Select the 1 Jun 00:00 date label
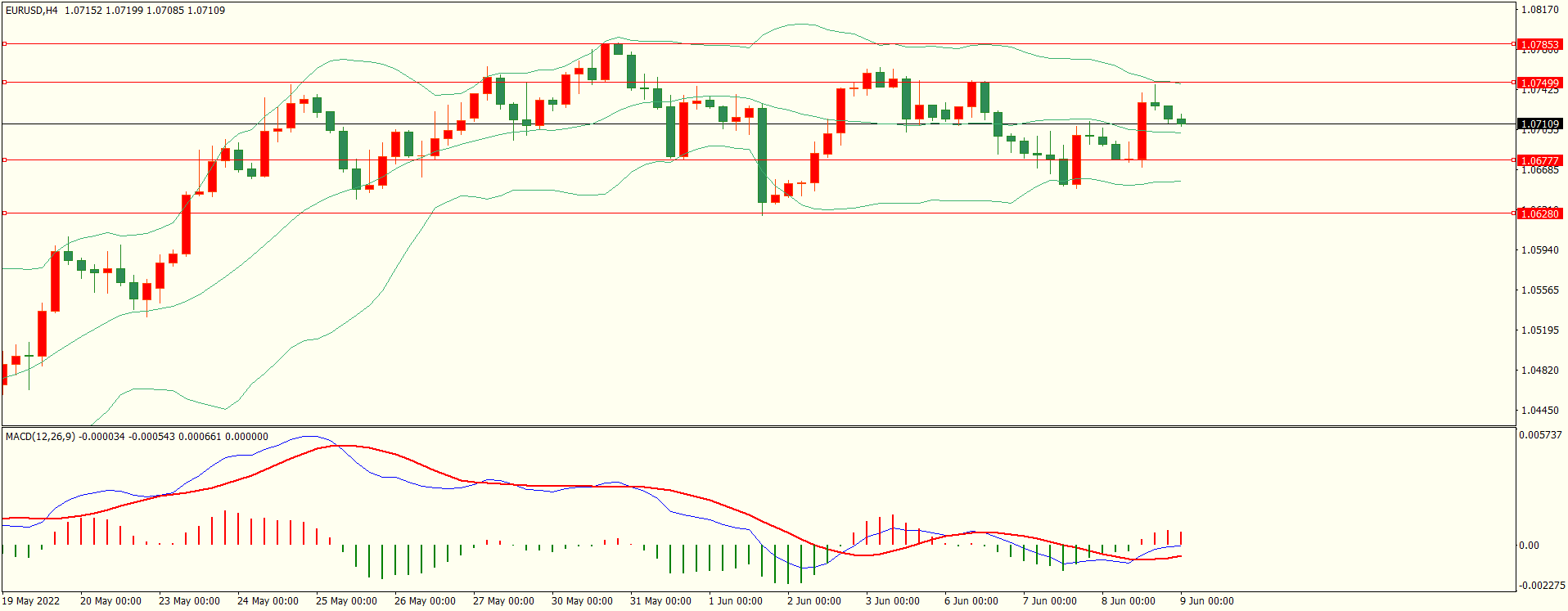This screenshot has height=611, width=1568. [736, 601]
